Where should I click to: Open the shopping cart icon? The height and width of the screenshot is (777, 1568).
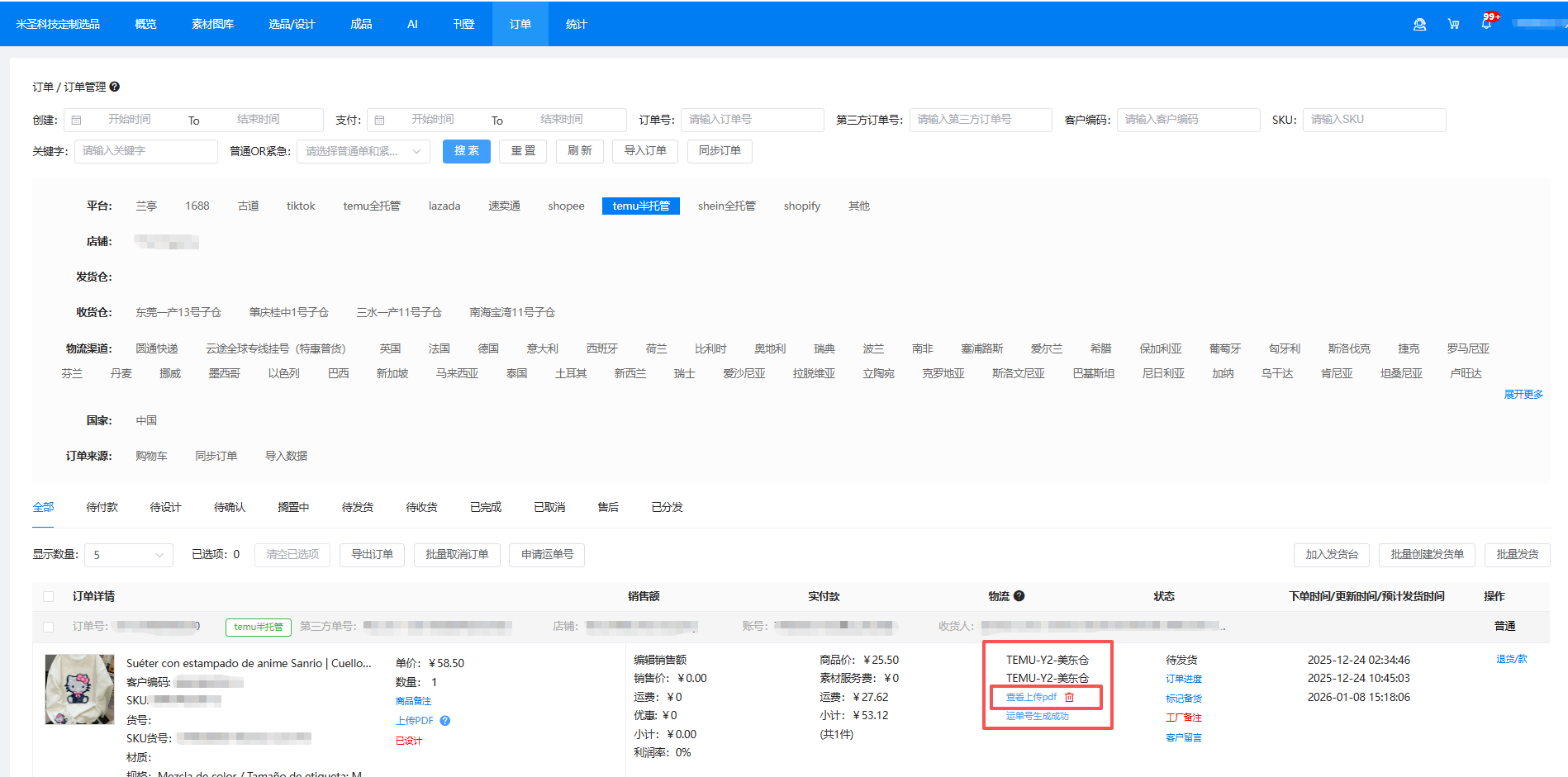1453,25
